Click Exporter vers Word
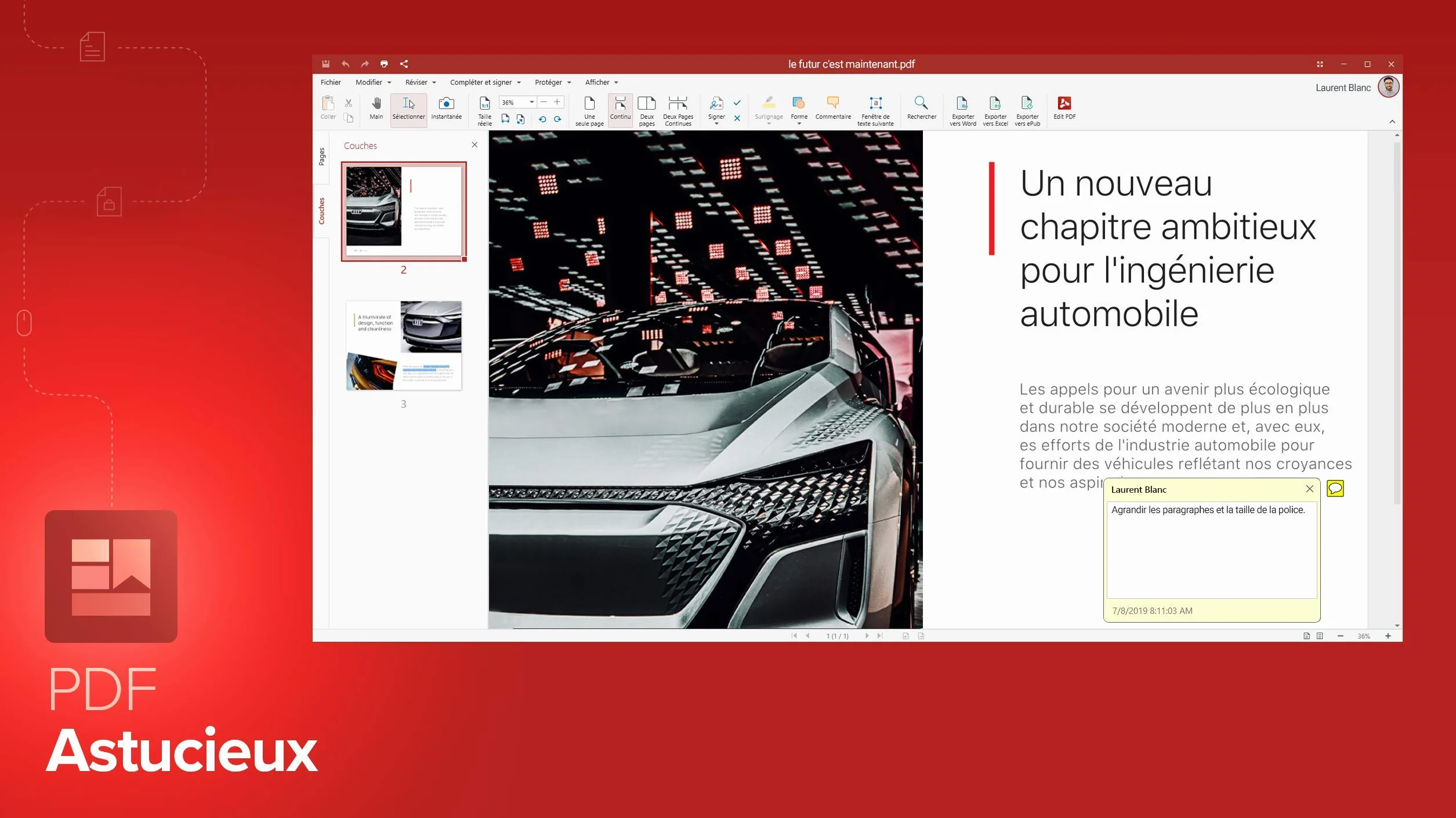The image size is (1456, 818). pyautogui.click(x=962, y=111)
